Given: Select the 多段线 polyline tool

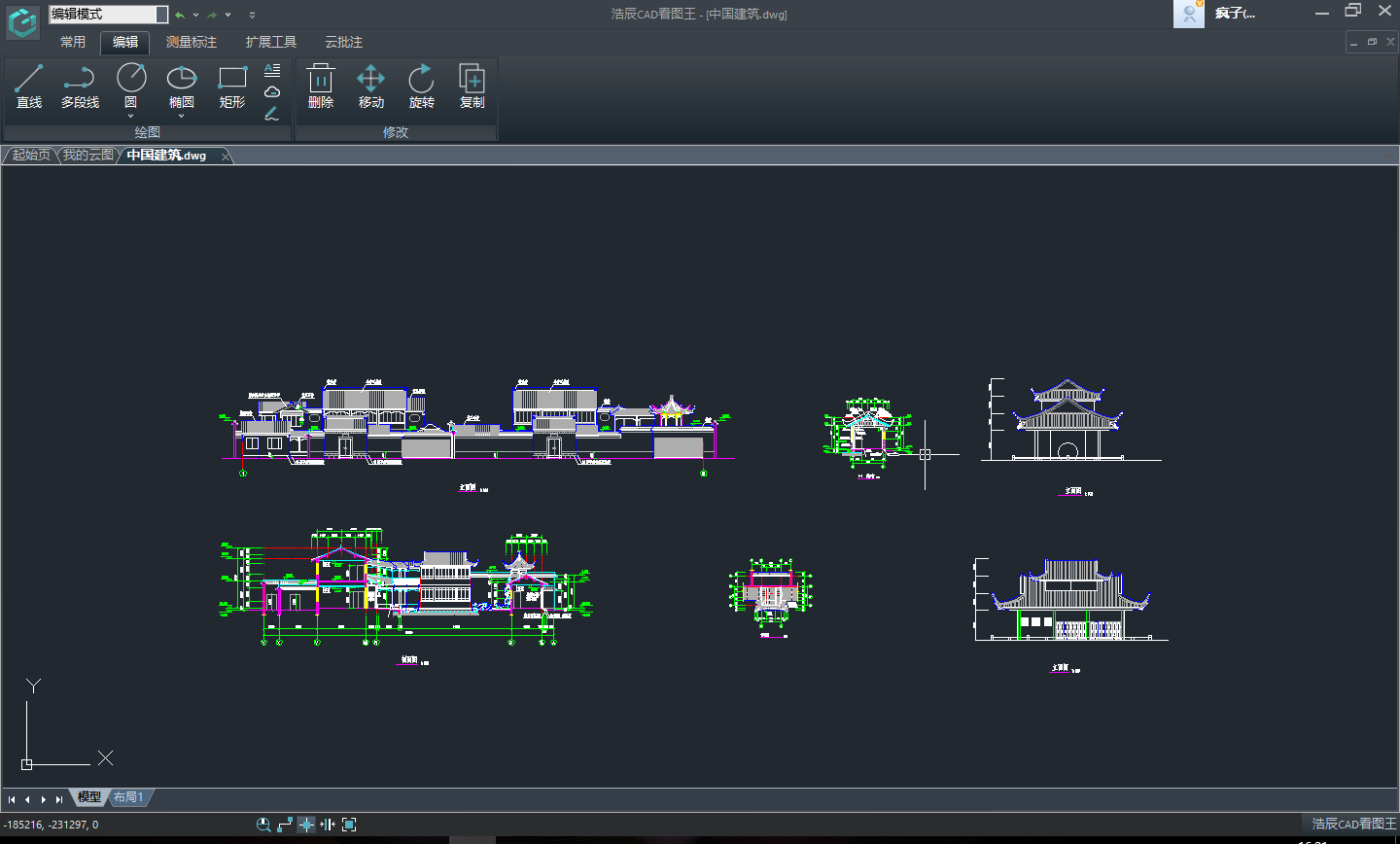Looking at the screenshot, I should pyautogui.click(x=80, y=87).
